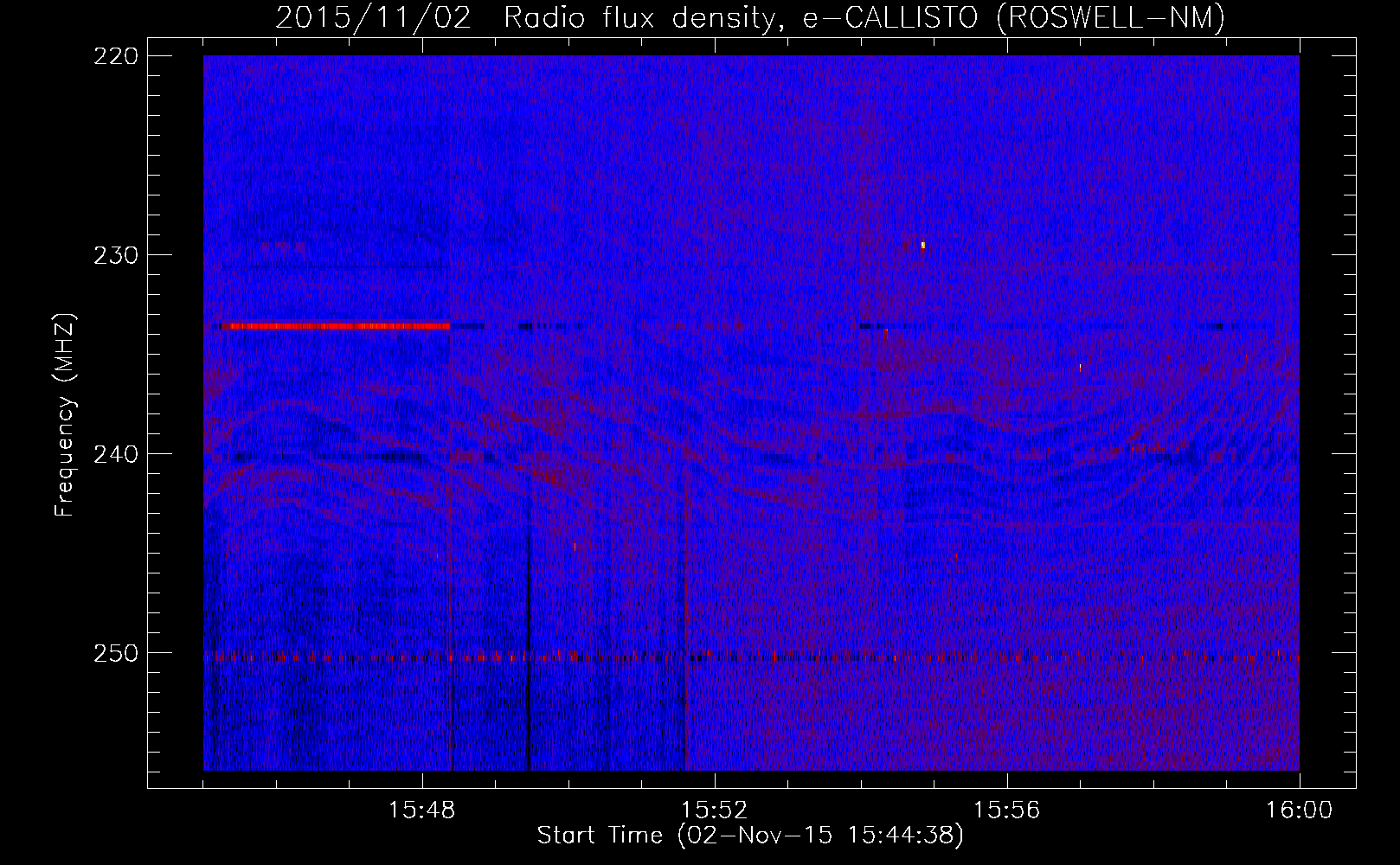
Task: Click the 250 frequency tick label
Action: [x=115, y=653]
